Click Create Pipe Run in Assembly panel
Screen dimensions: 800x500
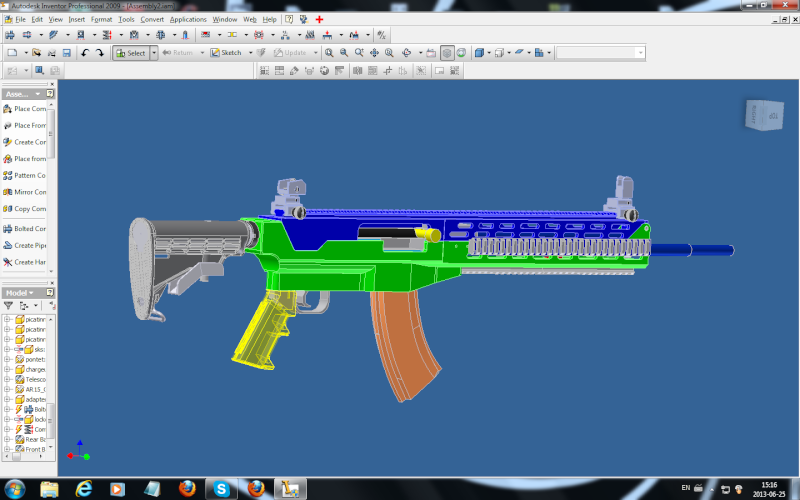[24, 245]
